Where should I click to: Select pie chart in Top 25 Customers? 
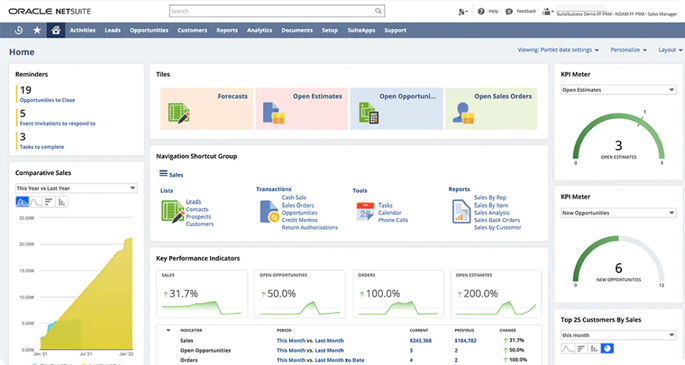click(607, 348)
